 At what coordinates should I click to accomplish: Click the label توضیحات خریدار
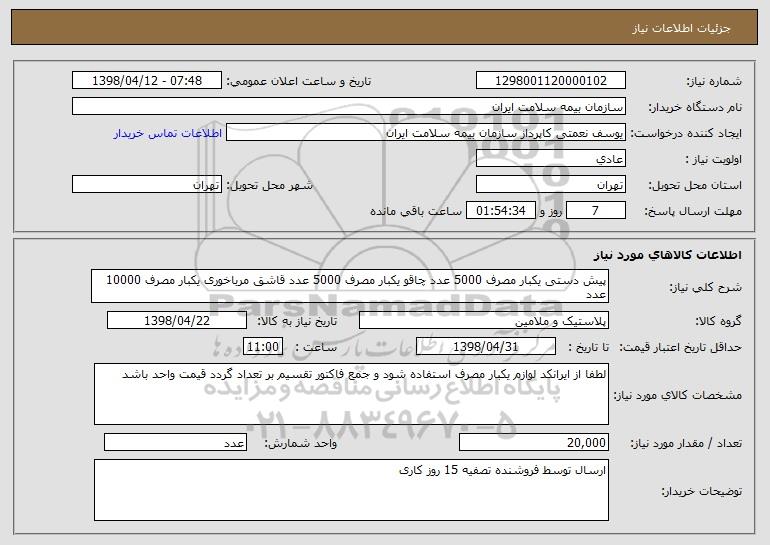tap(702, 491)
